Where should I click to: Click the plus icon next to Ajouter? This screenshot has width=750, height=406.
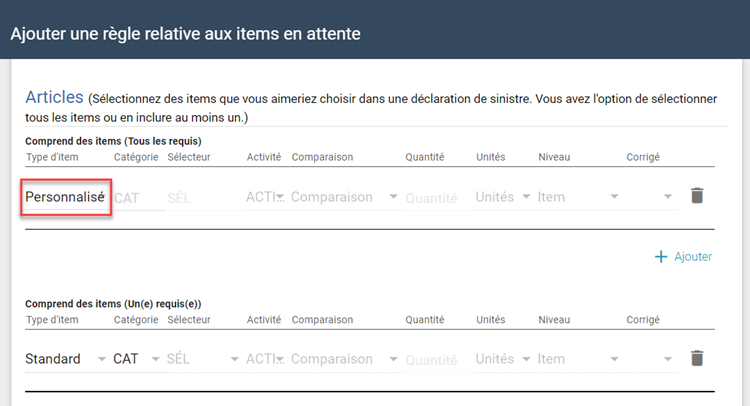coord(660,257)
